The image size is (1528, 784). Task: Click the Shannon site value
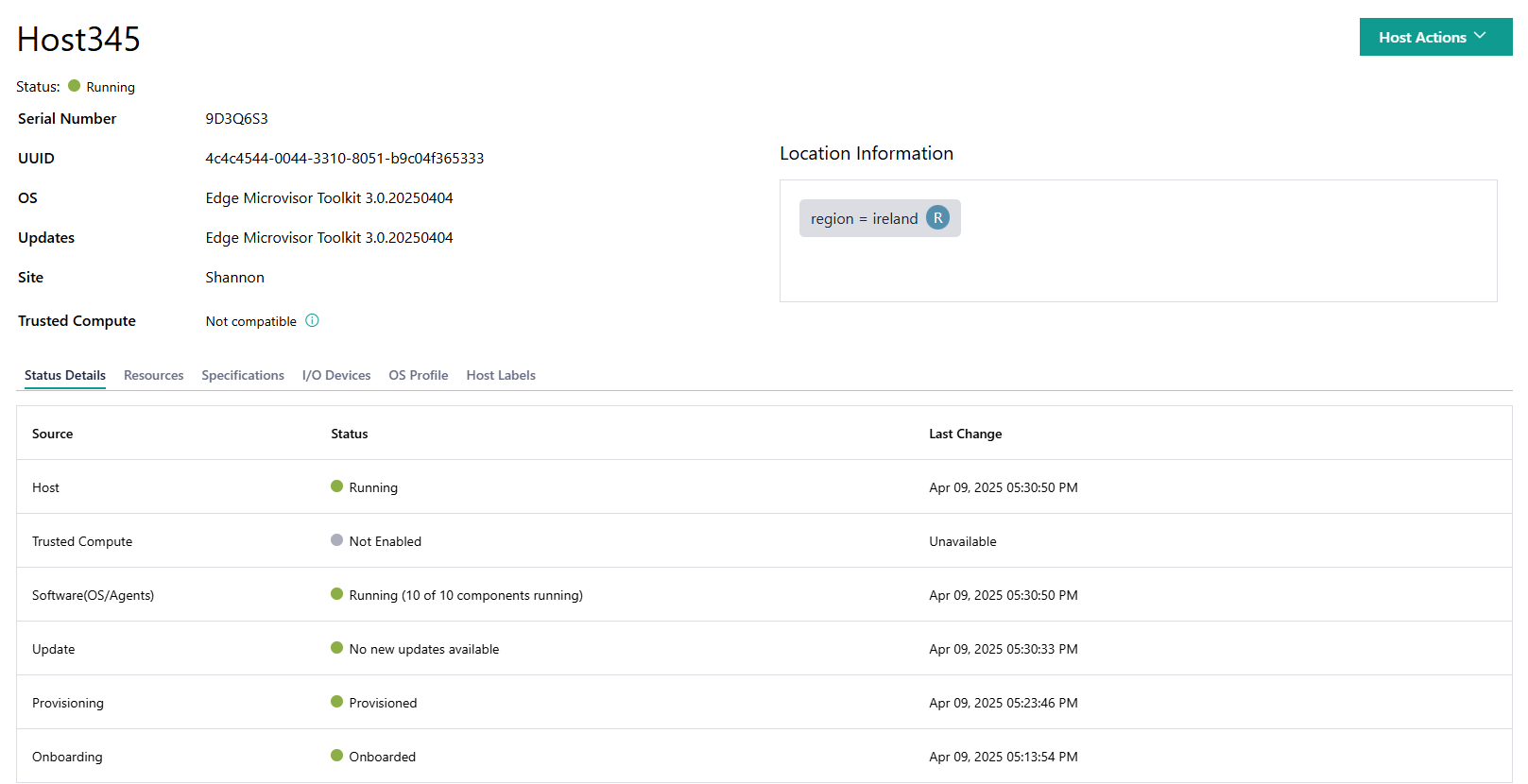coord(235,278)
